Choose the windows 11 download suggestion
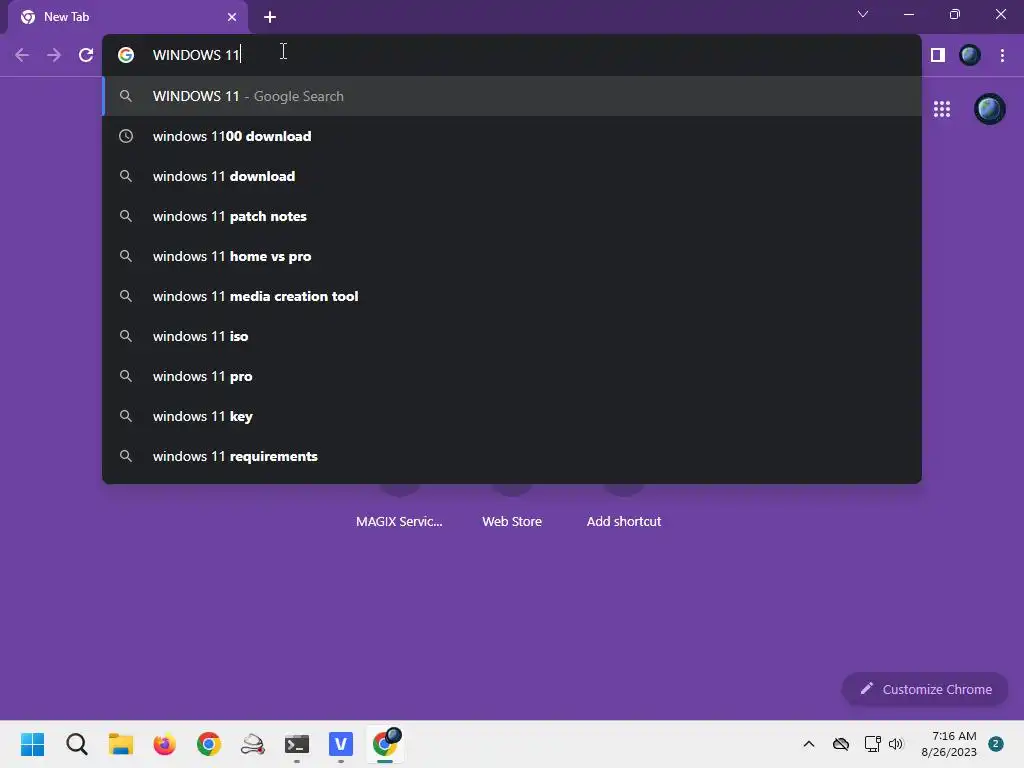 (512, 176)
